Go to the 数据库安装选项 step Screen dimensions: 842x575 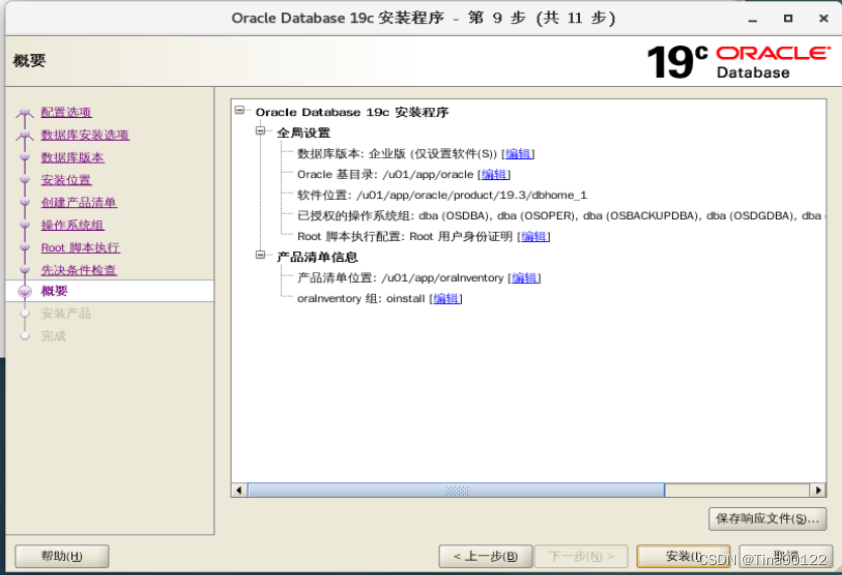point(85,135)
